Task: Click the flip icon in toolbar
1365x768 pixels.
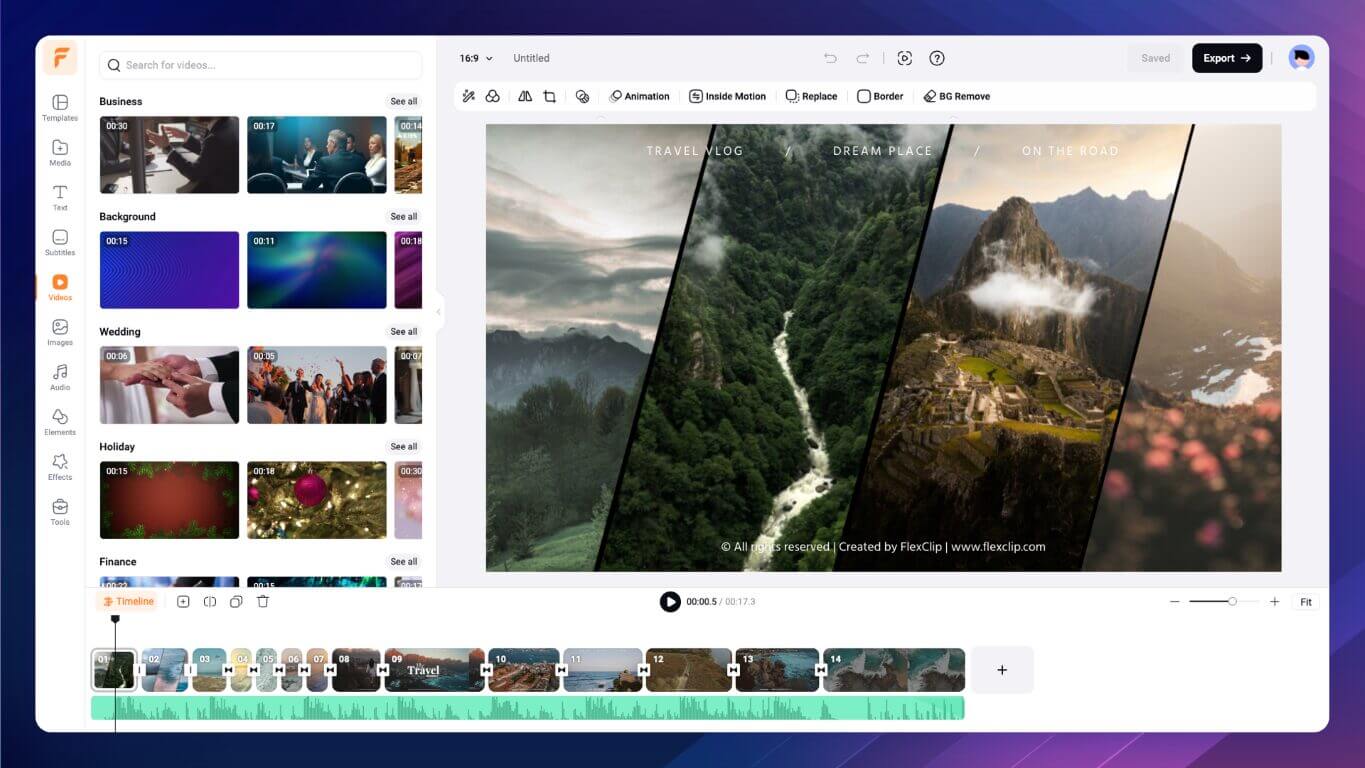Action: (x=525, y=97)
